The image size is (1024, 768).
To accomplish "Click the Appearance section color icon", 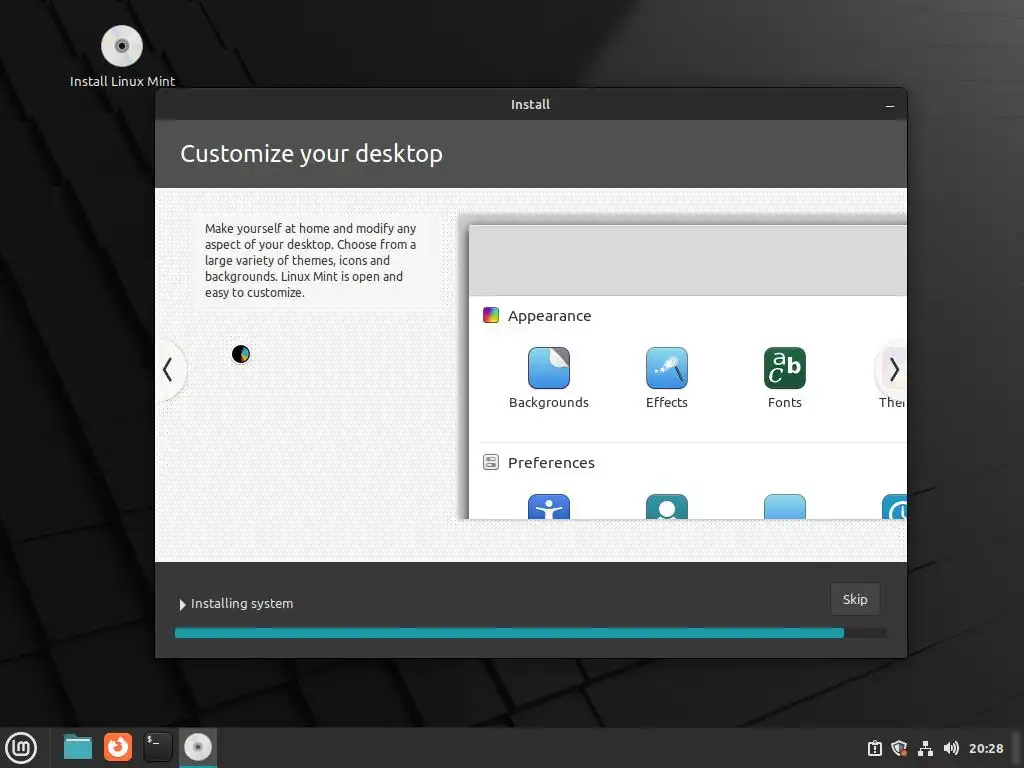I will tap(490, 315).
